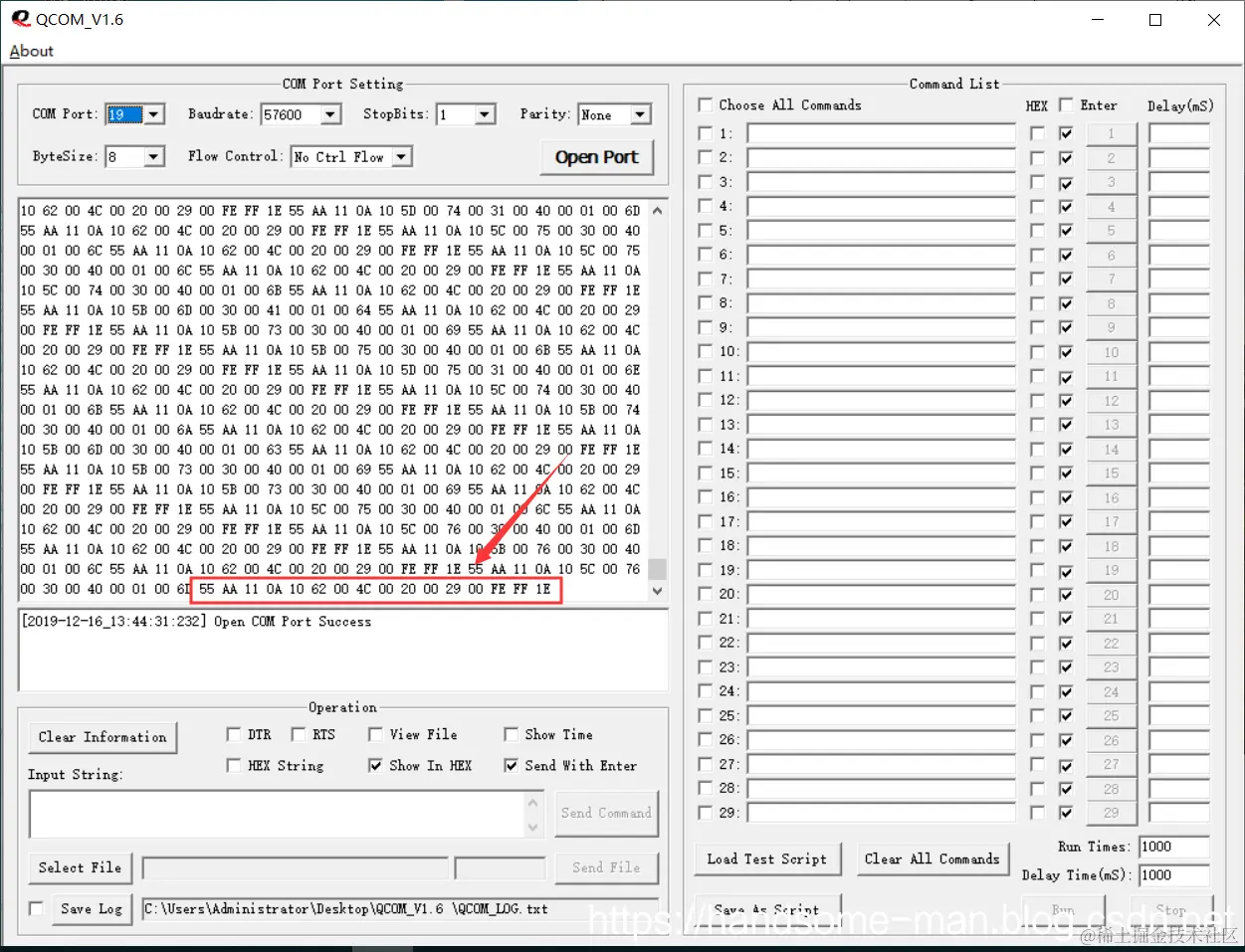Uncheck the Enter checkbox for command 1
1245x952 pixels.
[1066, 133]
